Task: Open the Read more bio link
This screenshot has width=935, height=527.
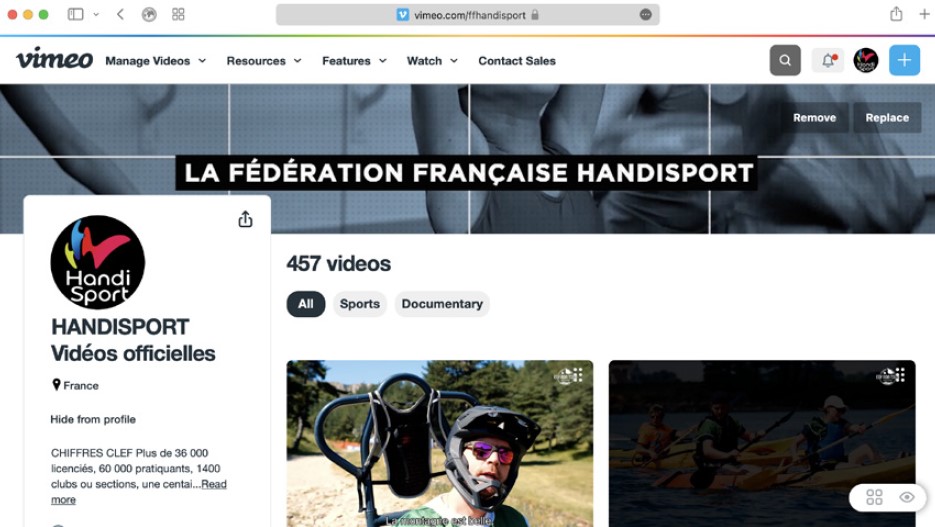Action: (x=138, y=492)
